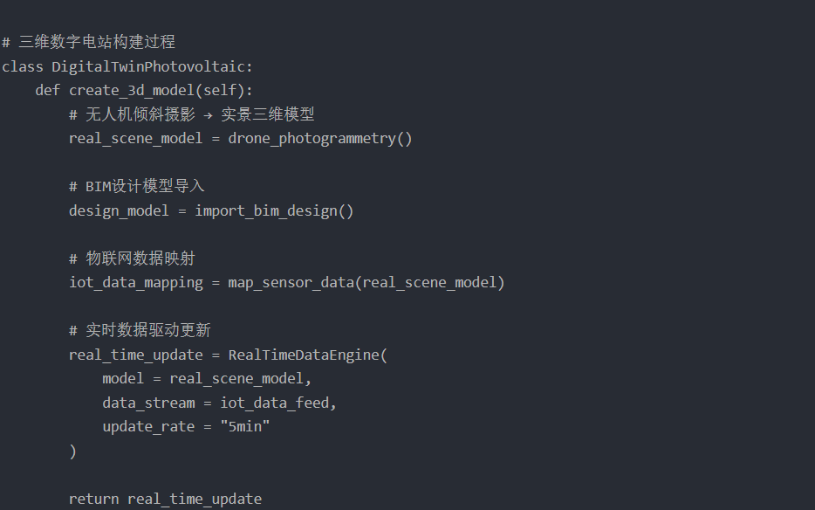Click the import_bim_design() function call
The width and height of the screenshot is (815, 510).
274,210
